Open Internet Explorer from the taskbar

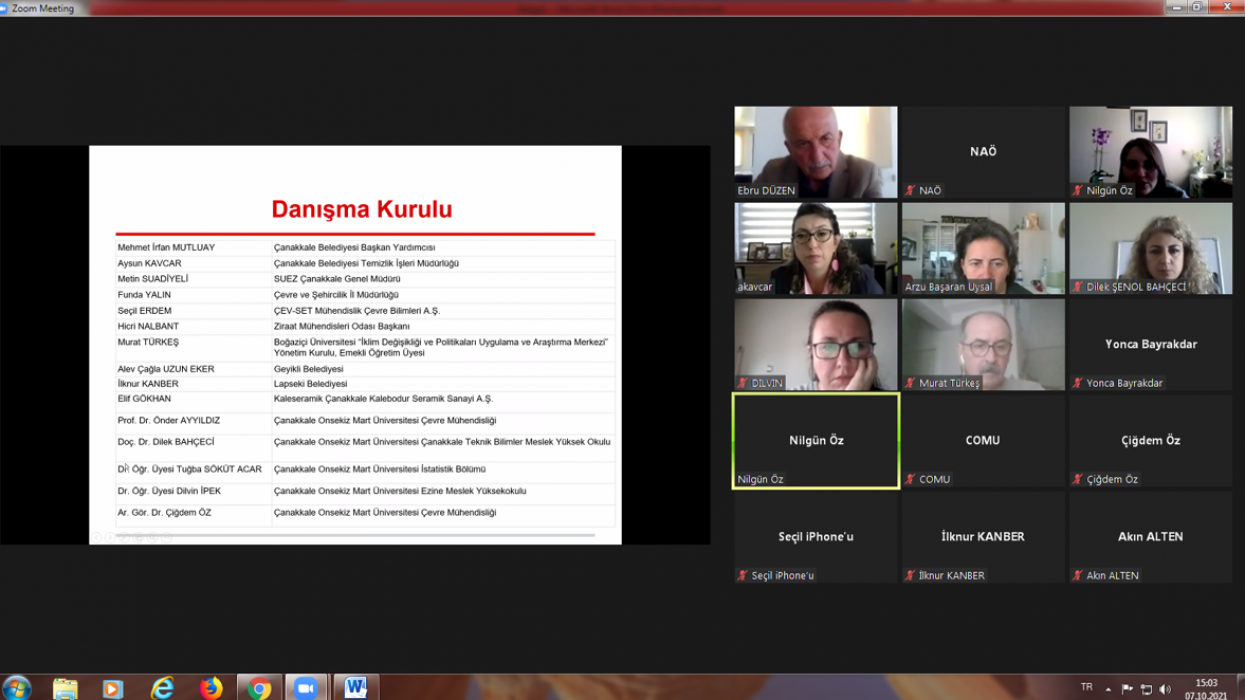coord(162,688)
